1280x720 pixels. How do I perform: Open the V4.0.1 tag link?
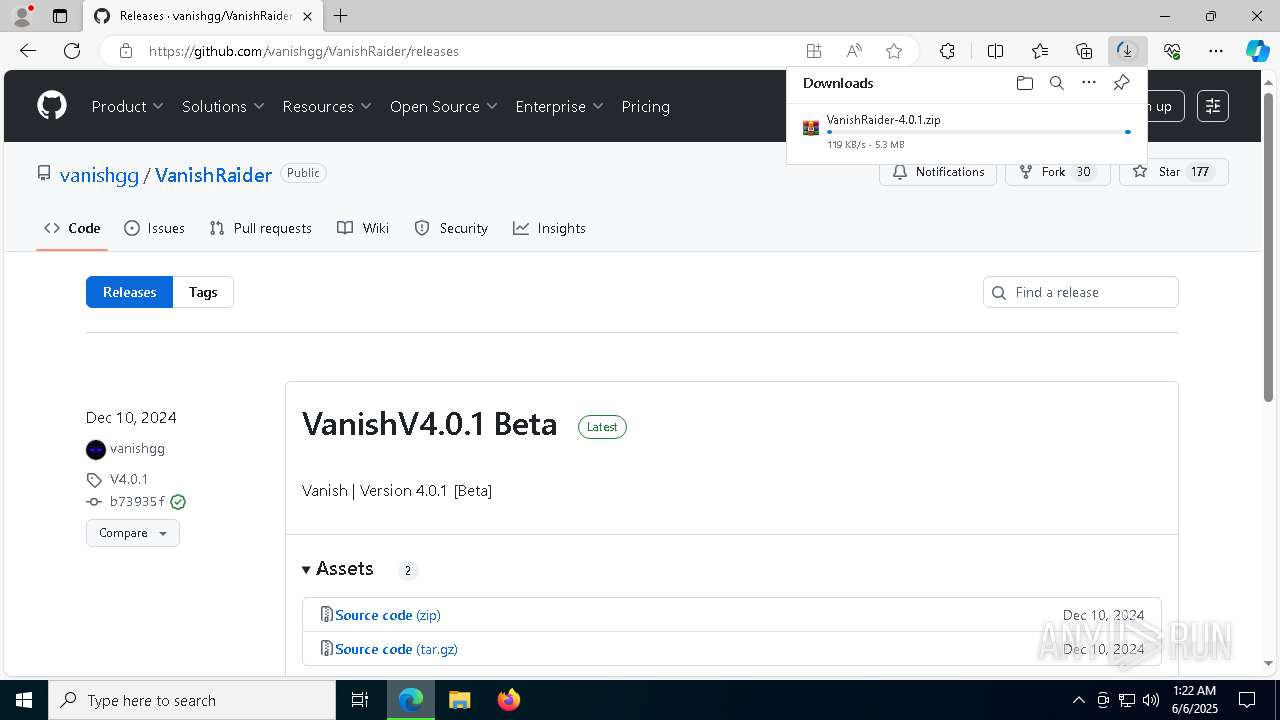[x=129, y=479]
